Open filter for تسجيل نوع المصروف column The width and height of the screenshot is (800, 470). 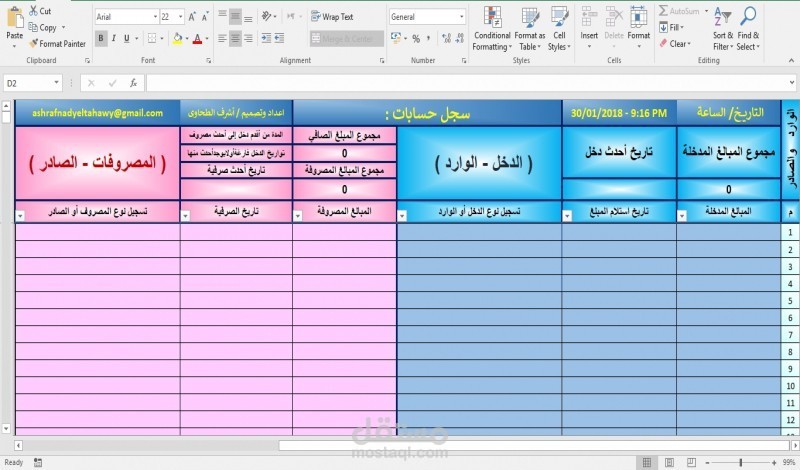point(20,216)
